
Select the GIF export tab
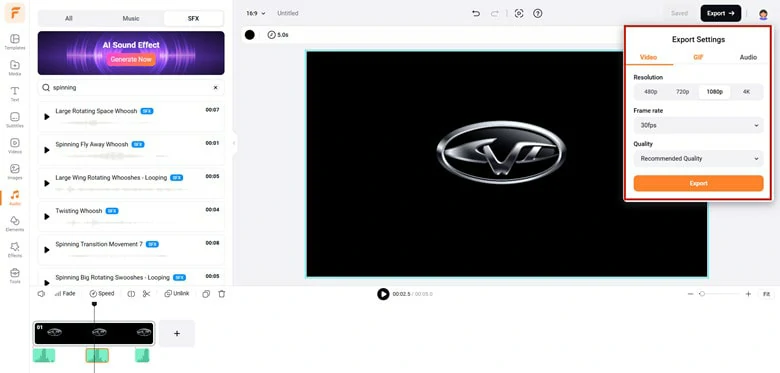pos(698,57)
